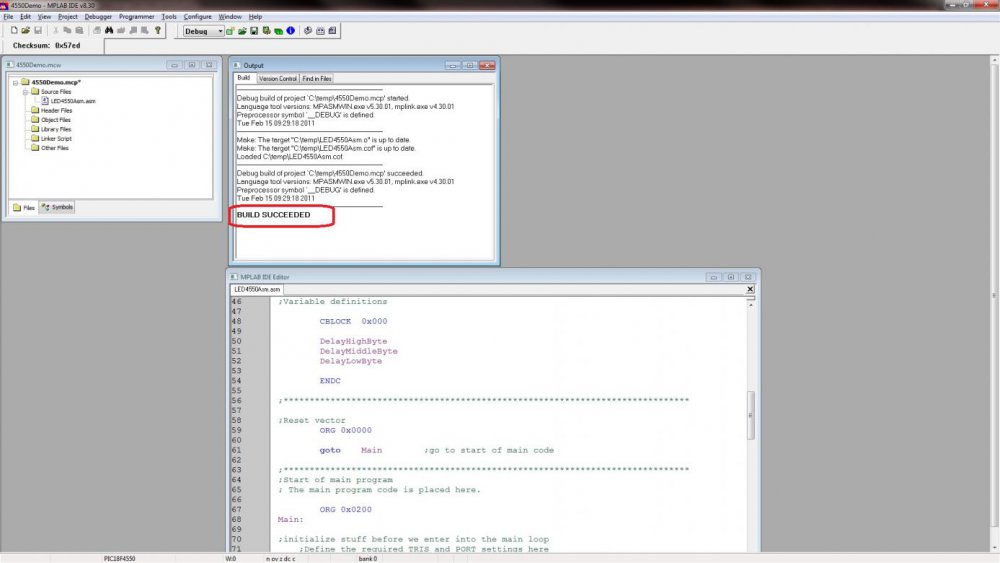Open the Project menu
The image size is (1000, 563).
(68, 17)
